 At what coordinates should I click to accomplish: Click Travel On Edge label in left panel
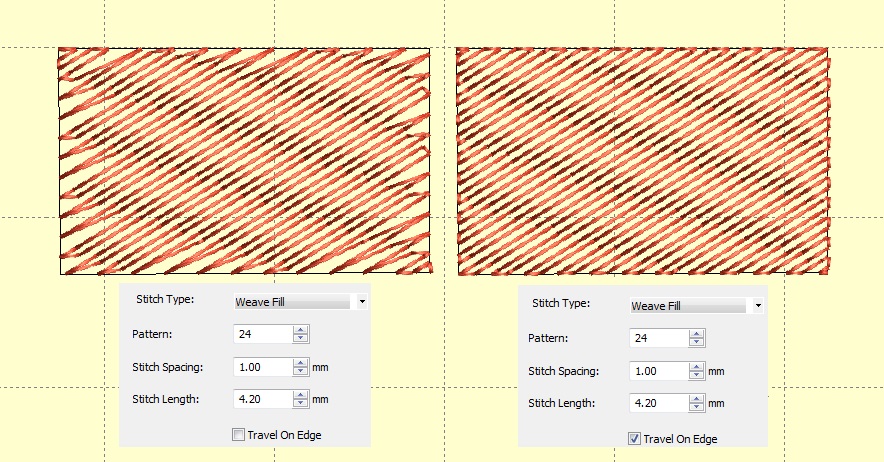(284, 435)
